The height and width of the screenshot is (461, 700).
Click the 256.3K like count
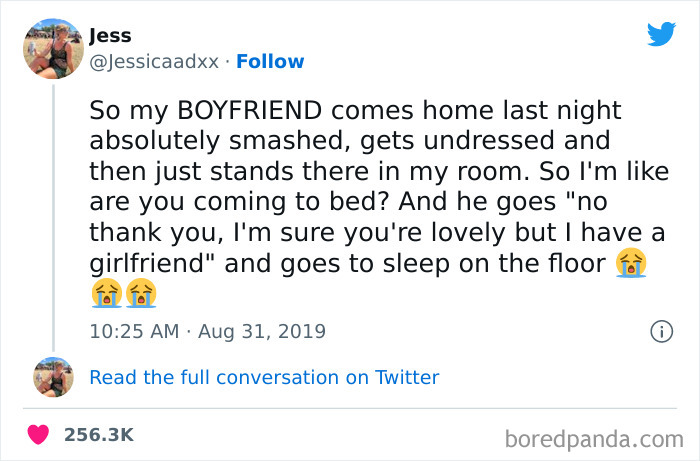(98, 434)
